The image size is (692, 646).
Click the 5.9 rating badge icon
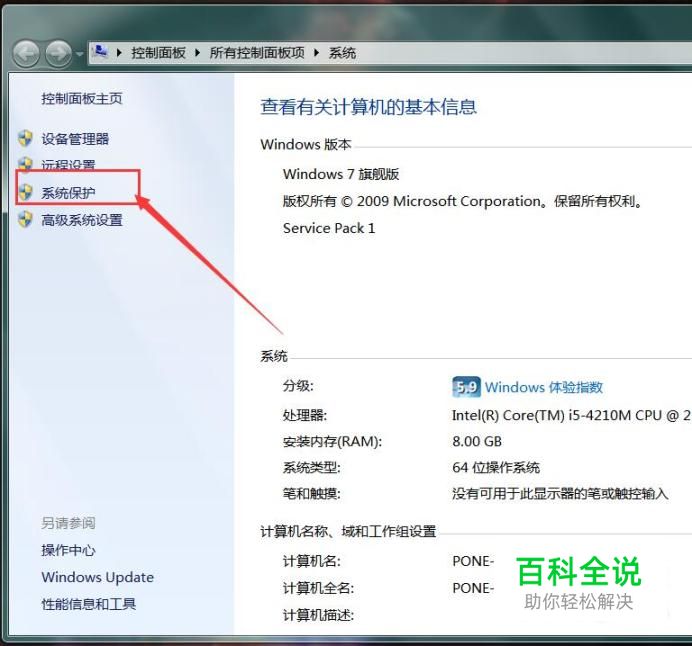pos(466,387)
